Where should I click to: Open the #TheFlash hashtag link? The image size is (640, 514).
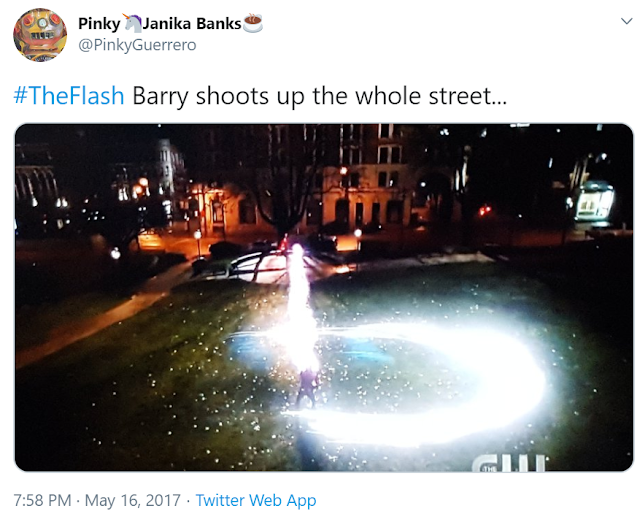[69, 96]
